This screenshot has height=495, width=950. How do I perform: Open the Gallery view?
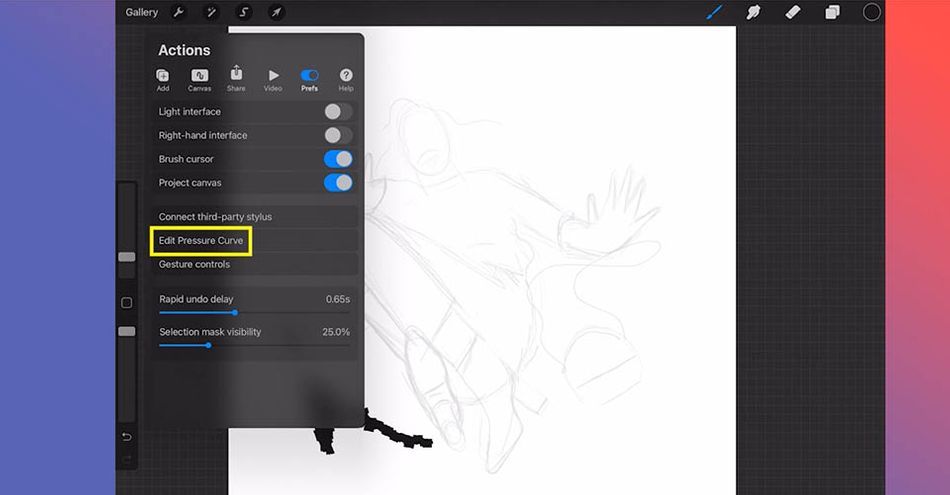(141, 12)
